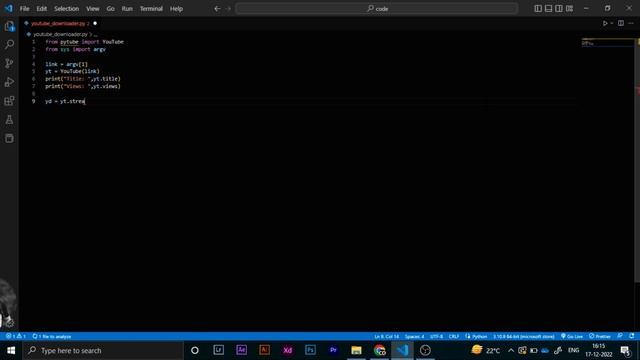
Task: Open the Testing flask view
Action: point(9,120)
